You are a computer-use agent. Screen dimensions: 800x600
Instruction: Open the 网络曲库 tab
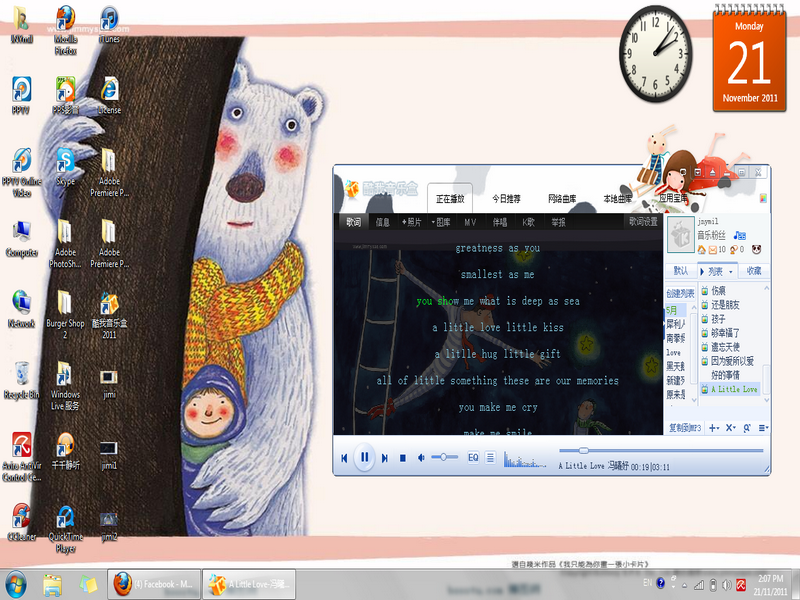click(562, 198)
